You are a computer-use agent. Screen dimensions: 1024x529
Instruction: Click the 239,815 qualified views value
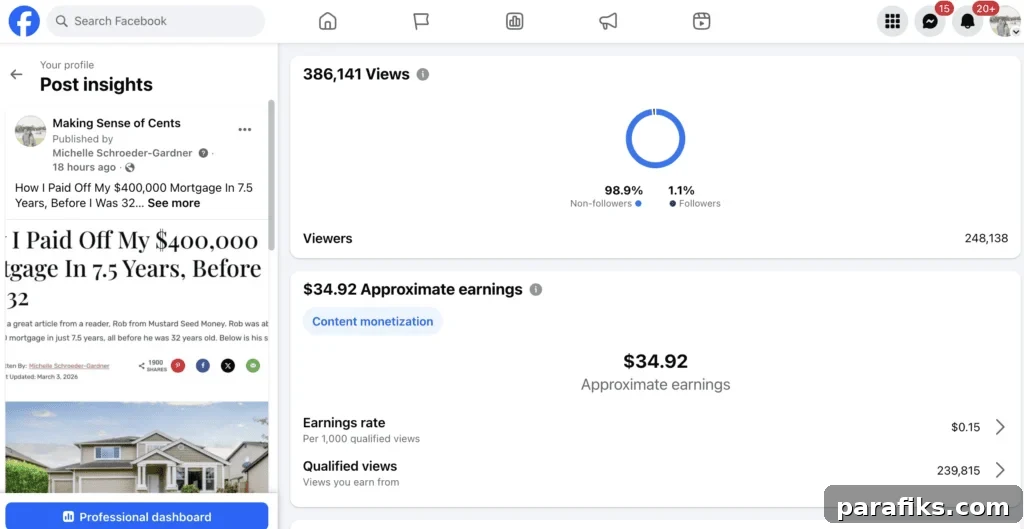tap(958, 470)
